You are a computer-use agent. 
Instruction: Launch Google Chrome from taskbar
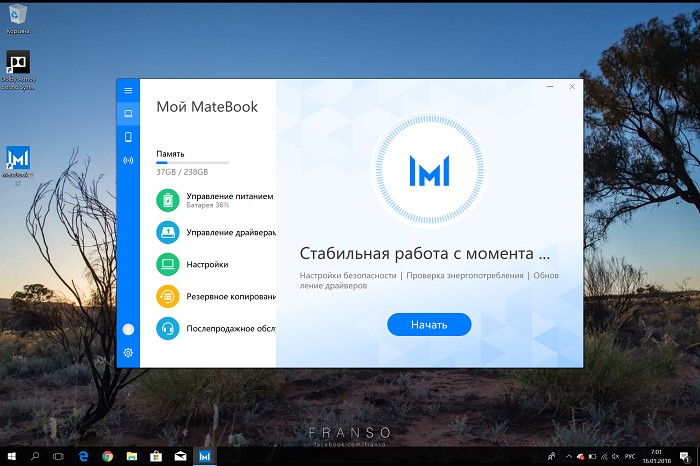[x=107, y=456]
